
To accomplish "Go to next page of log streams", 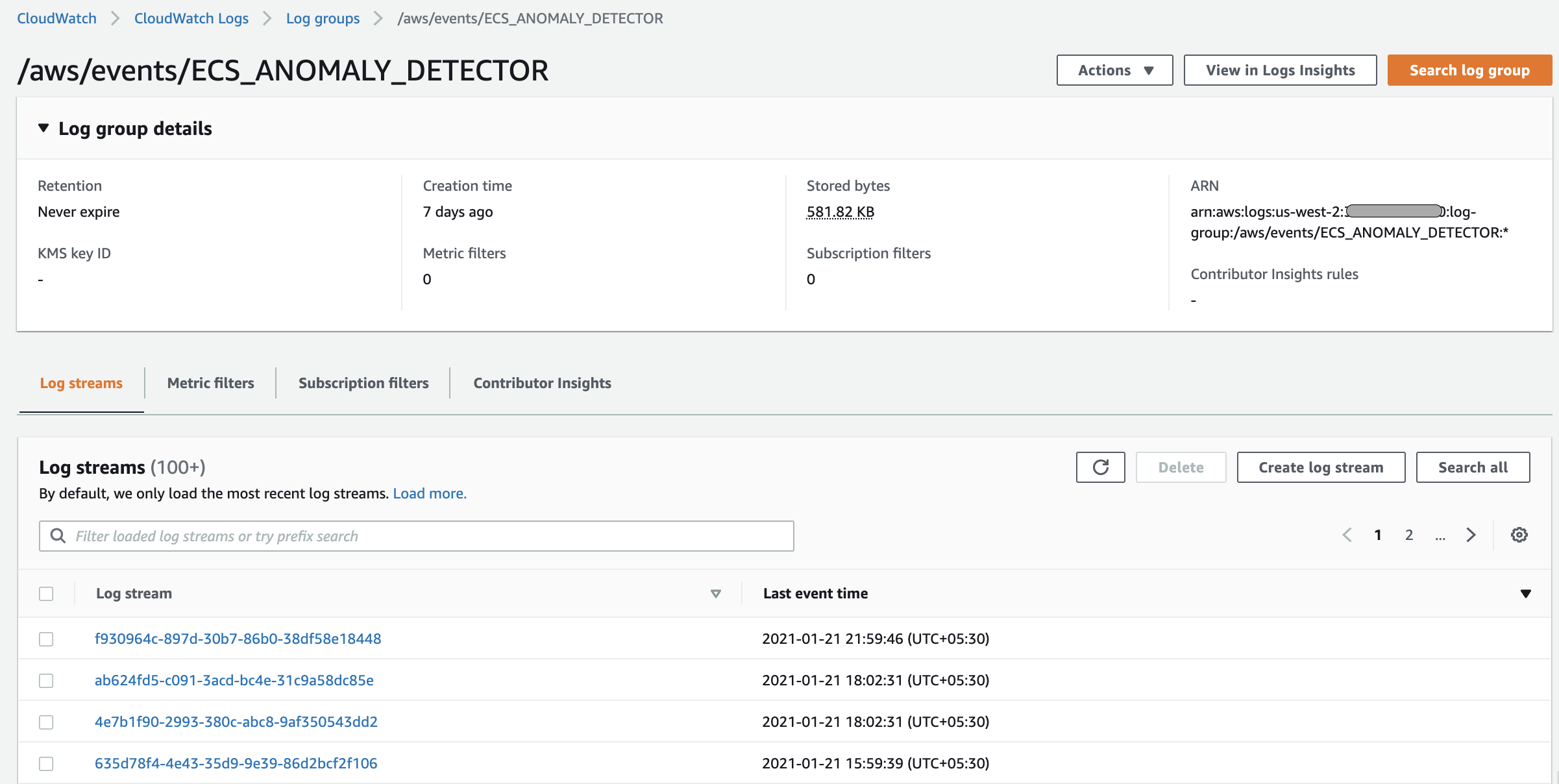I will tap(1471, 535).
